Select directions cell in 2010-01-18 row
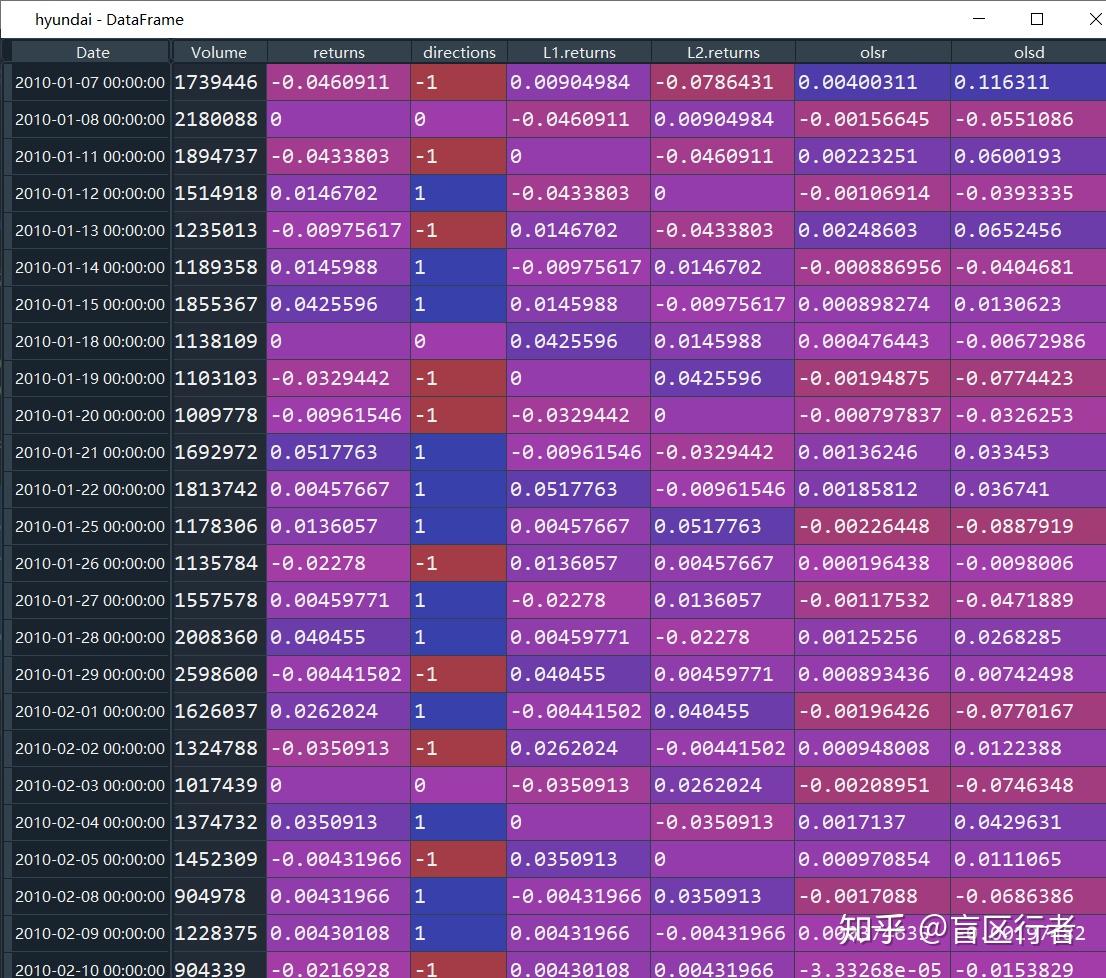1106x978 pixels. pyautogui.click(x=458, y=341)
